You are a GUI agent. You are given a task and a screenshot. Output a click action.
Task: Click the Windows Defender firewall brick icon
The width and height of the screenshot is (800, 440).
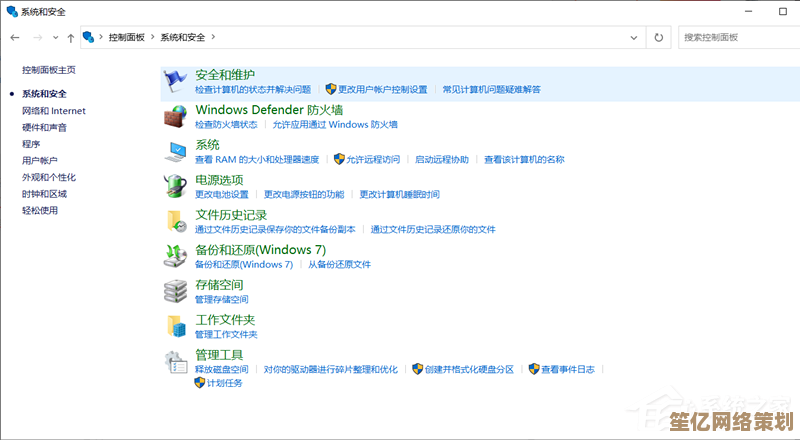[175, 116]
